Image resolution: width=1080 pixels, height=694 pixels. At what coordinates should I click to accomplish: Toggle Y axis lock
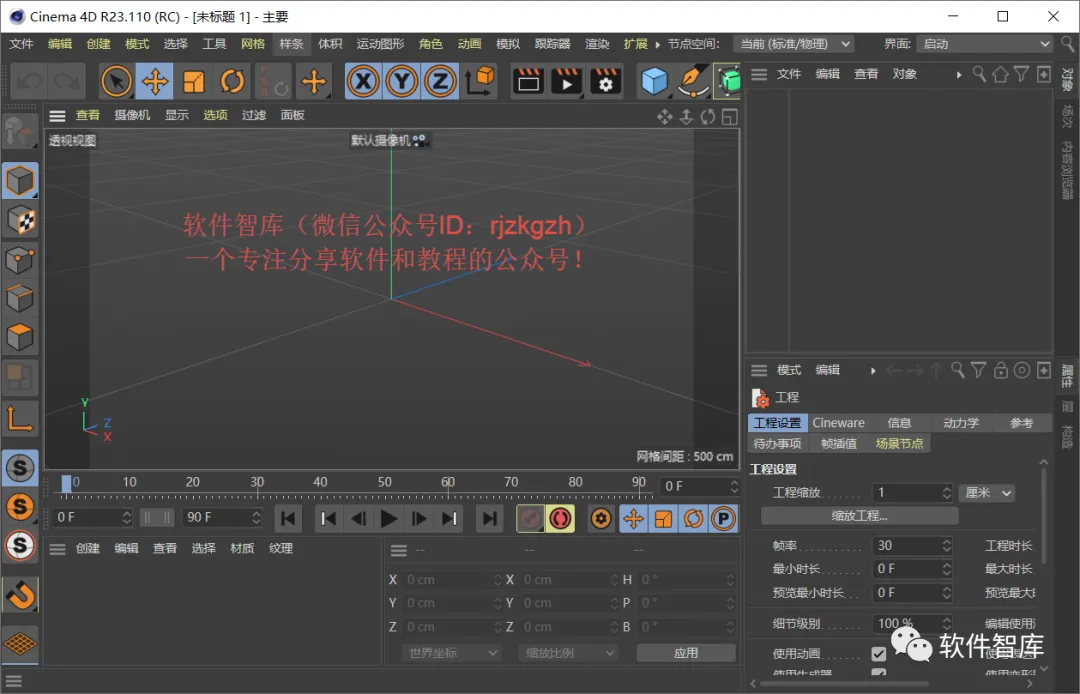(x=402, y=82)
